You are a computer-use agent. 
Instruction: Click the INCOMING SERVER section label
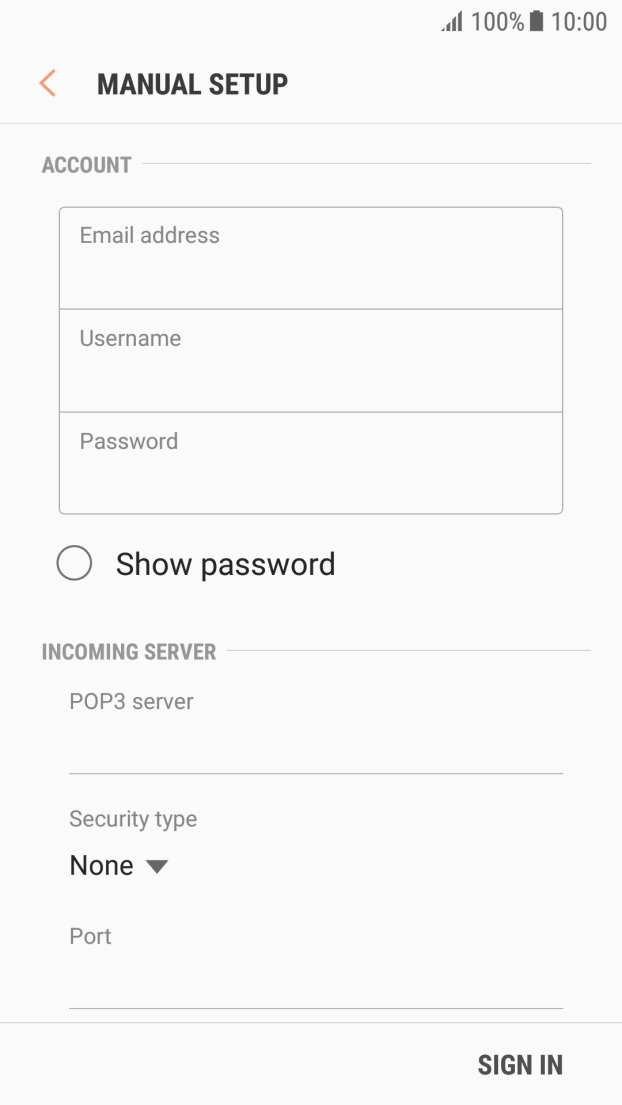coord(129,651)
